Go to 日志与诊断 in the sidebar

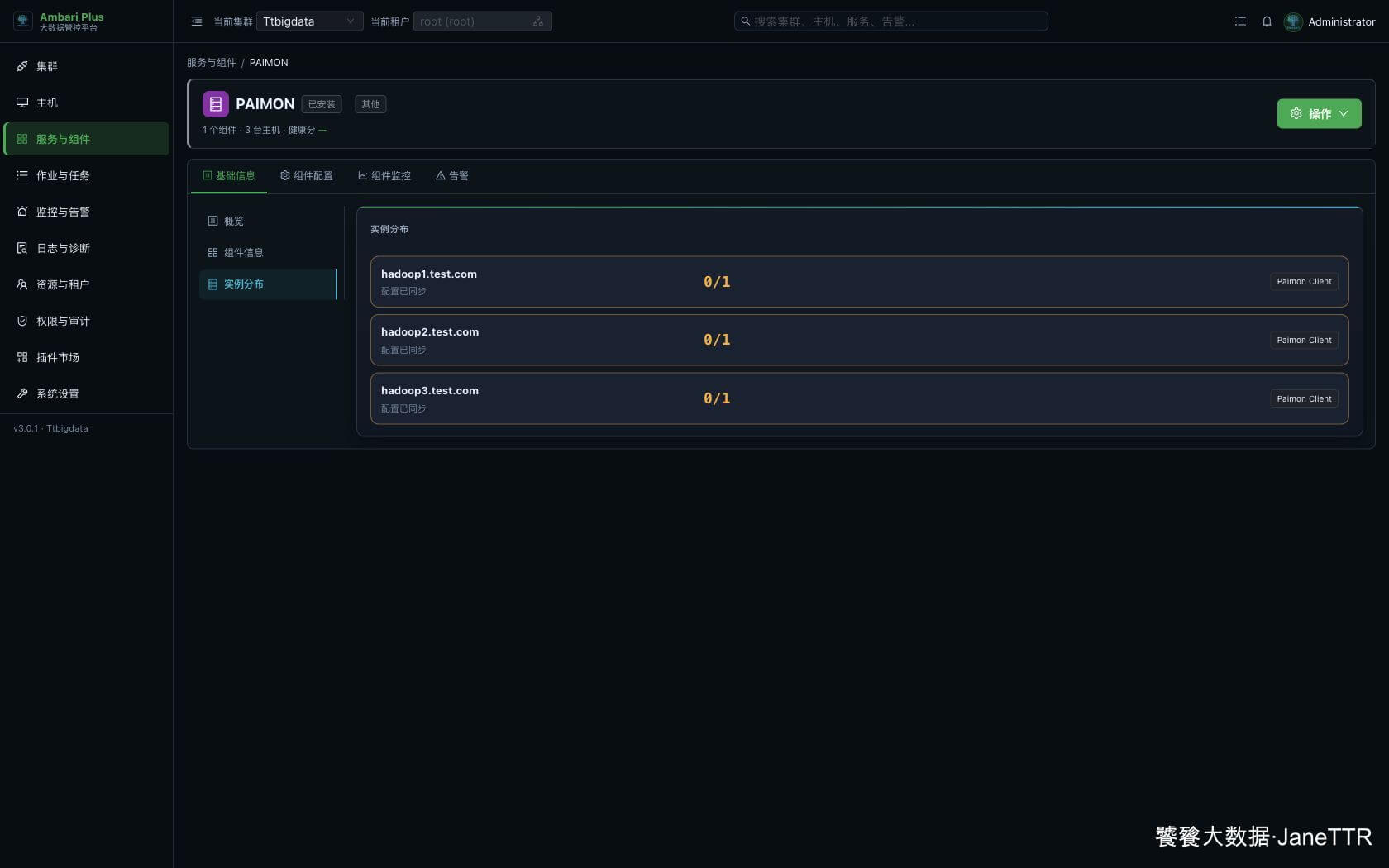tap(87, 248)
